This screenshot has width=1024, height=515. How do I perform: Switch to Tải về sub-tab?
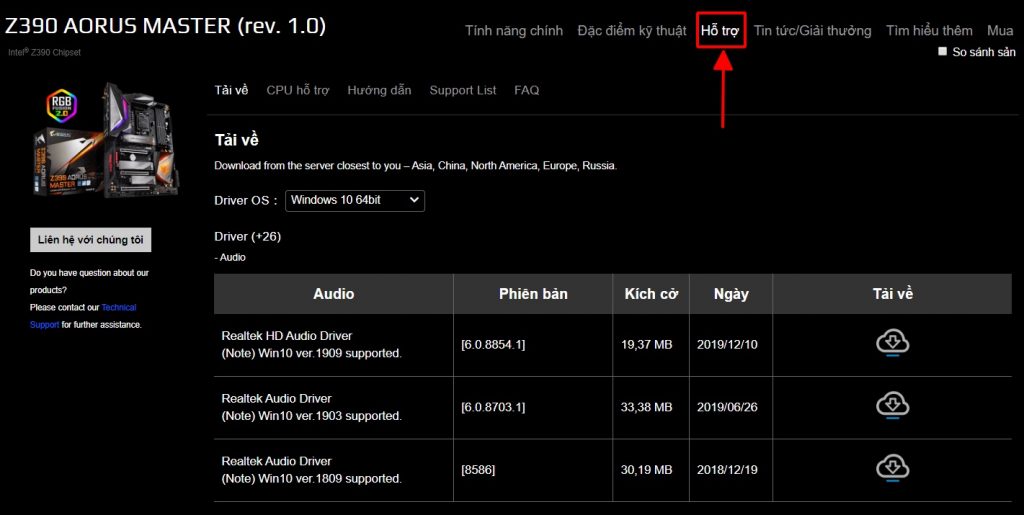pos(231,90)
